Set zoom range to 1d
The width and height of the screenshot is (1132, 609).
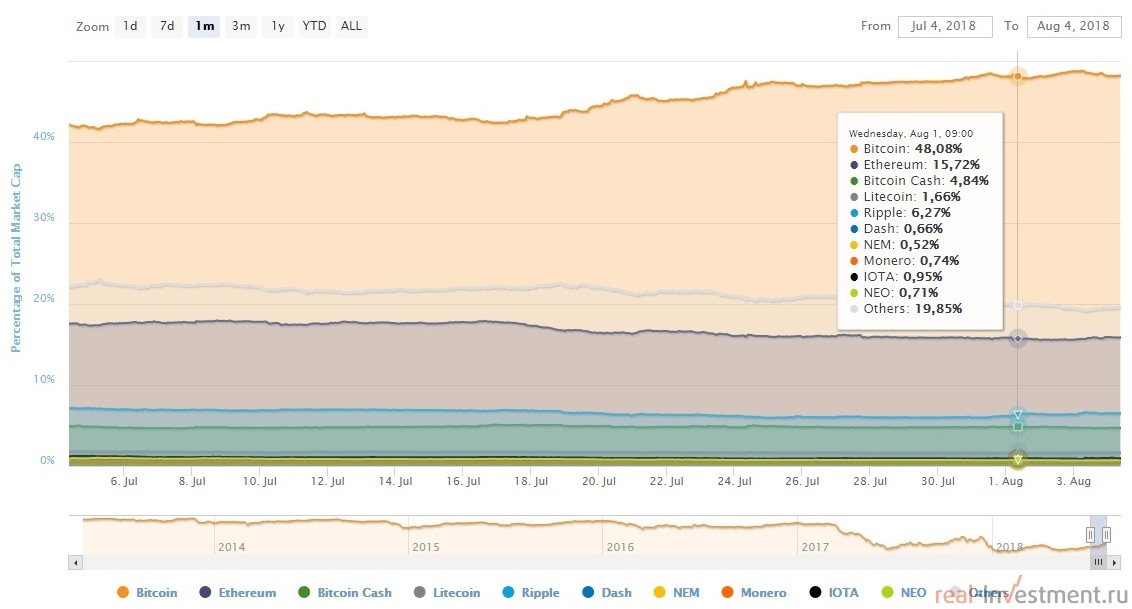(130, 26)
